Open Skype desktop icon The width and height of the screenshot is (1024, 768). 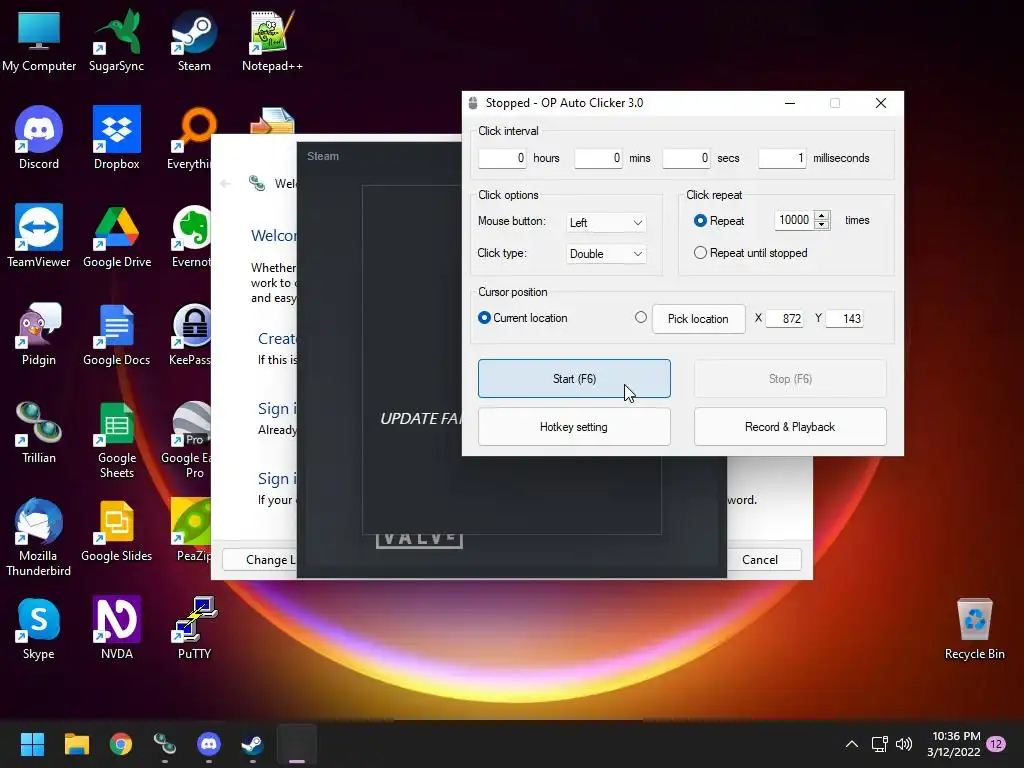pos(39,628)
